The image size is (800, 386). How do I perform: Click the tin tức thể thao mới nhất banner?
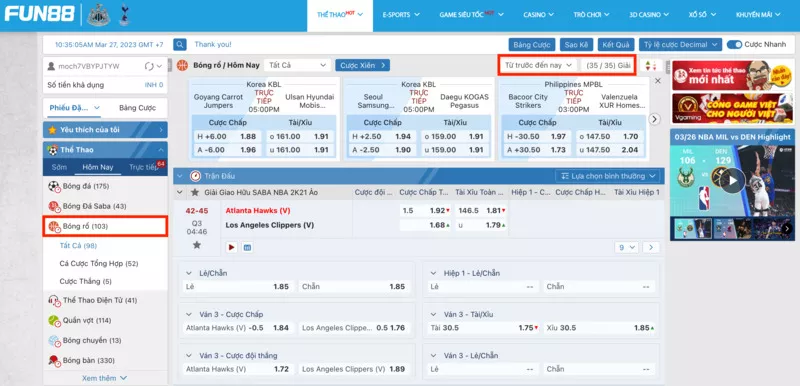(732, 75)
